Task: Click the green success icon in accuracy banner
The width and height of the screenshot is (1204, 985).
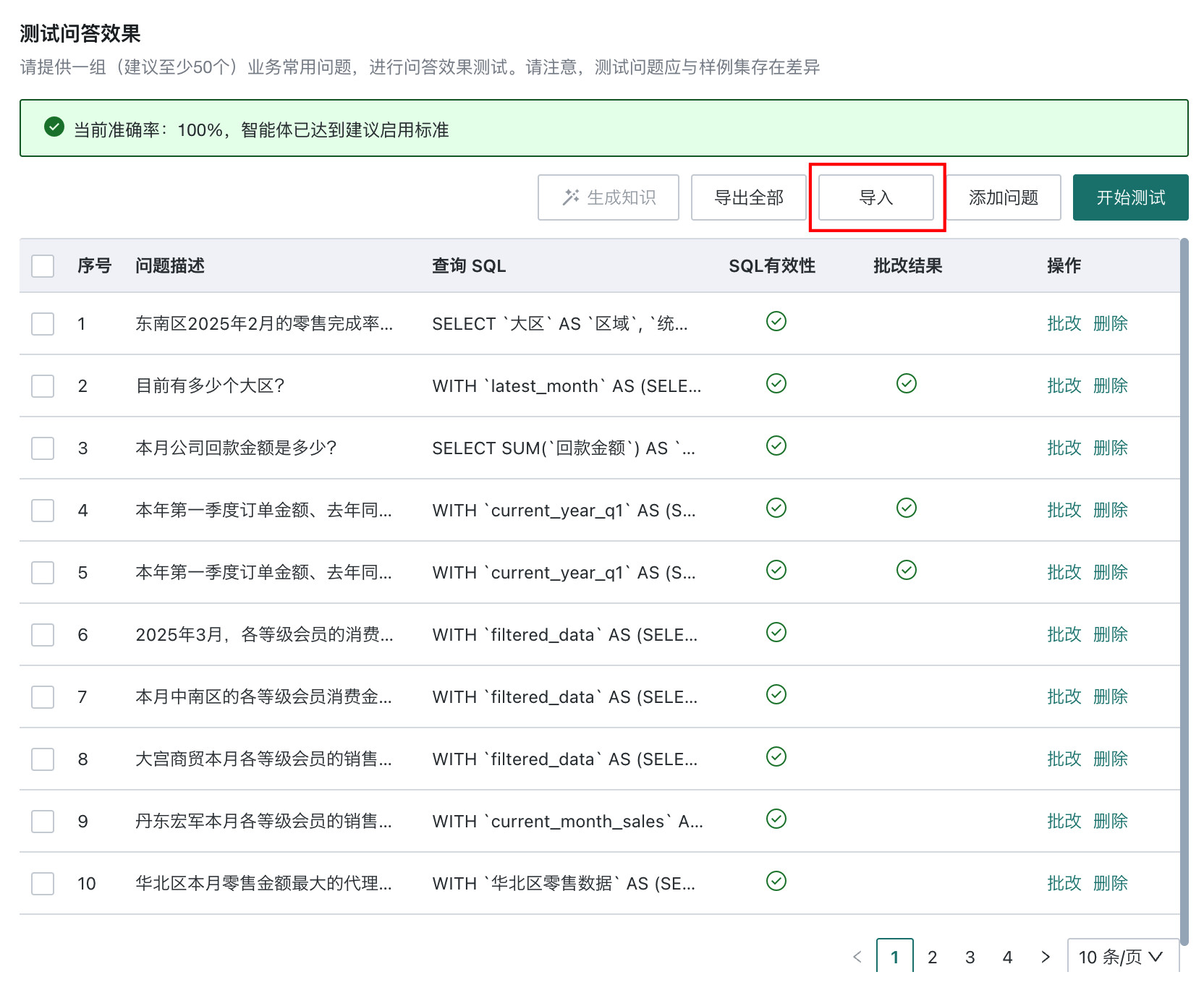Action: coord(54,127)
